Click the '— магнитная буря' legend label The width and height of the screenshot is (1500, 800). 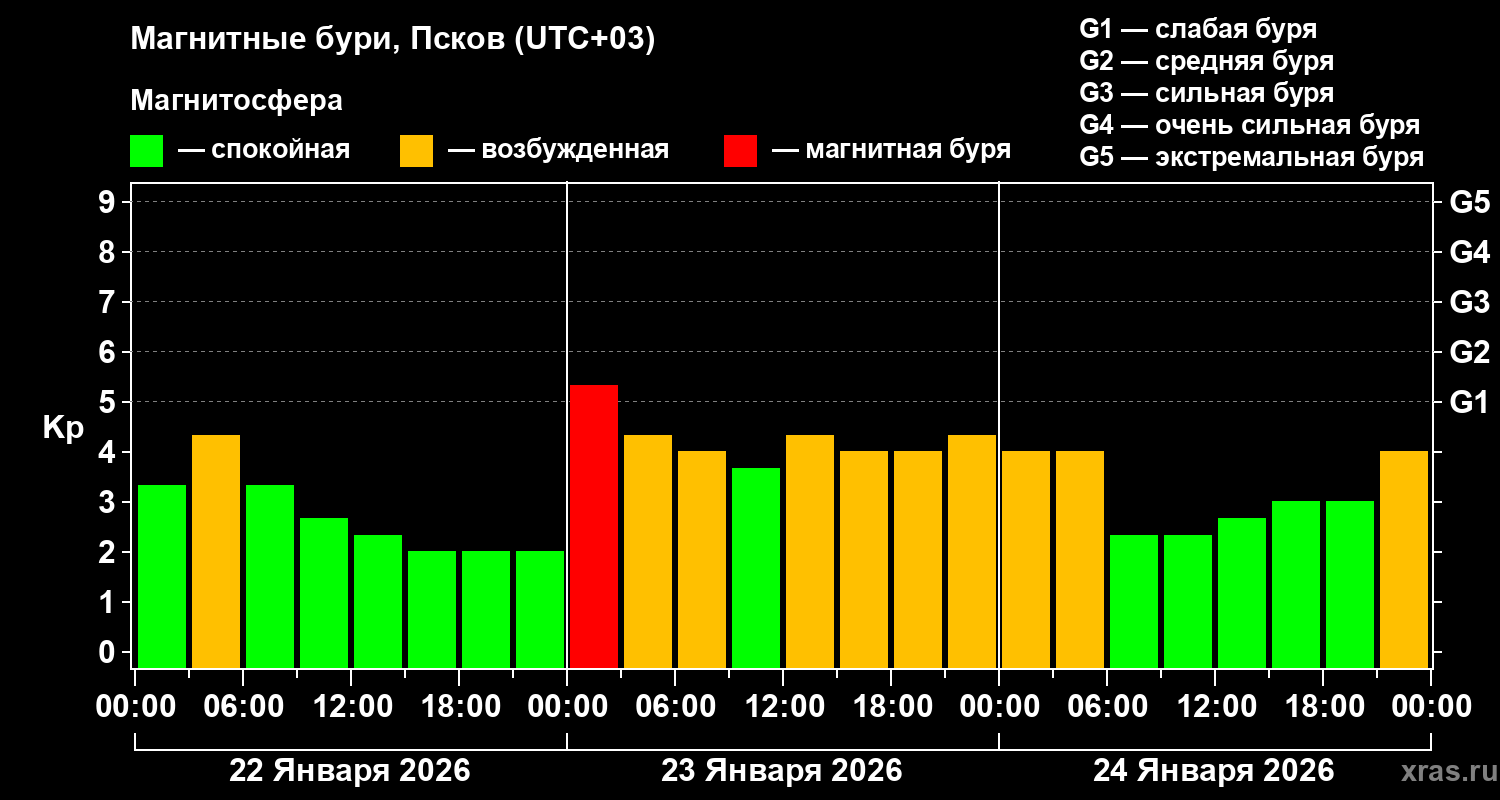(x=891, y=150)
